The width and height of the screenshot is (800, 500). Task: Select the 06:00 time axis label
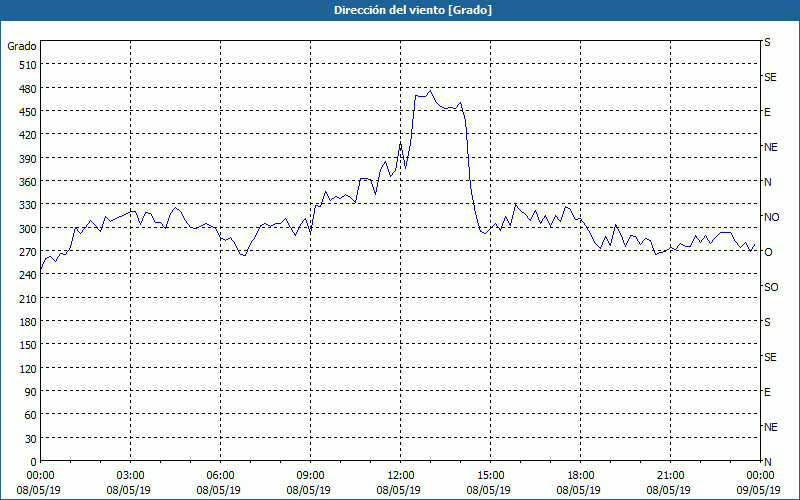click(x=220, y=476)
